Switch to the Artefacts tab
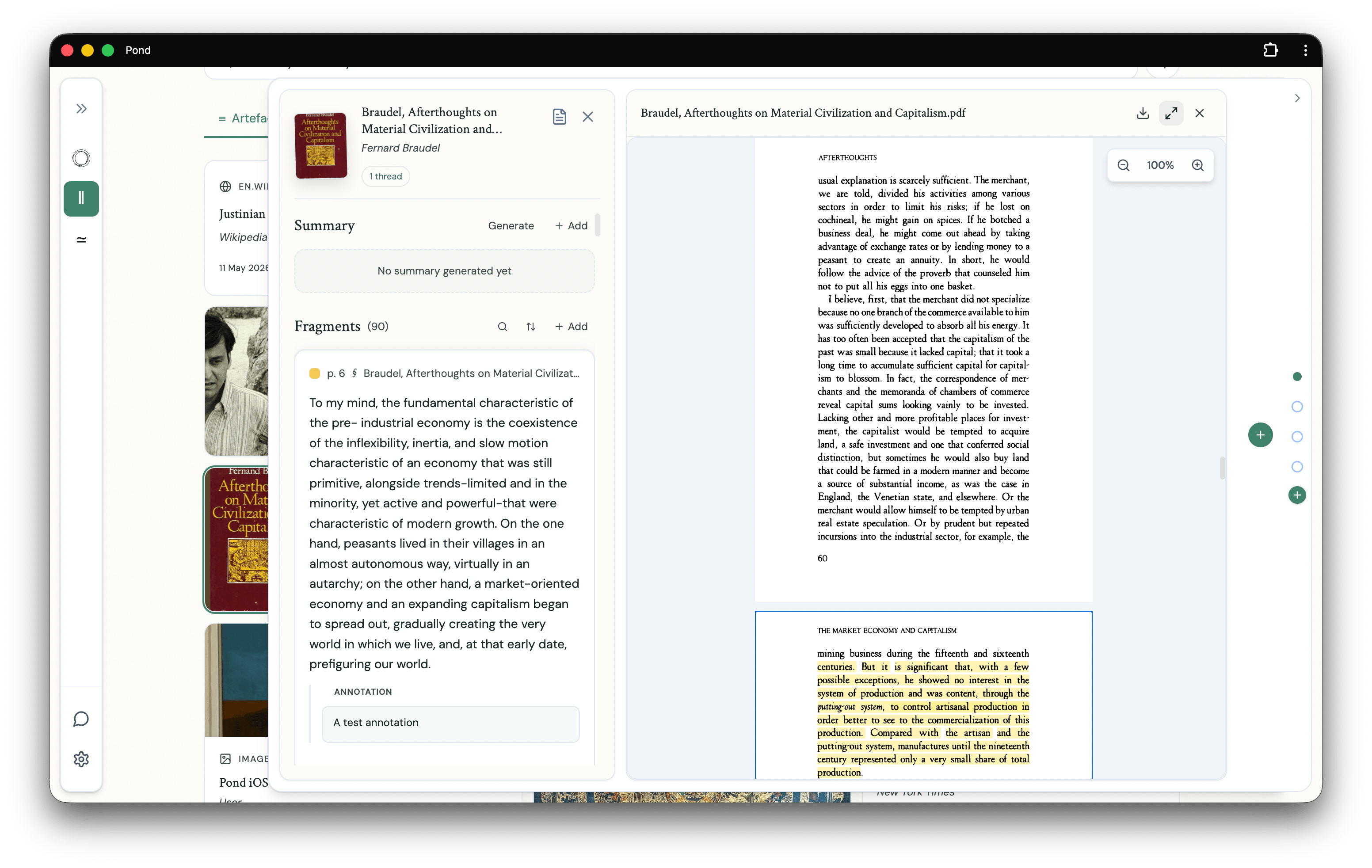 tap(243, 118)
